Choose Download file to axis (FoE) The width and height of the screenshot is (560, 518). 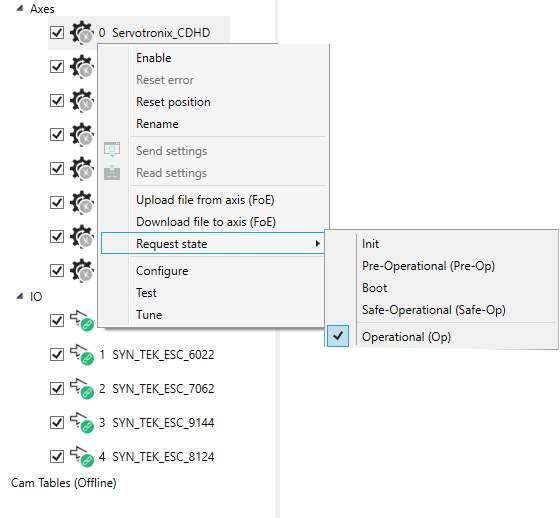click(206, 222)
